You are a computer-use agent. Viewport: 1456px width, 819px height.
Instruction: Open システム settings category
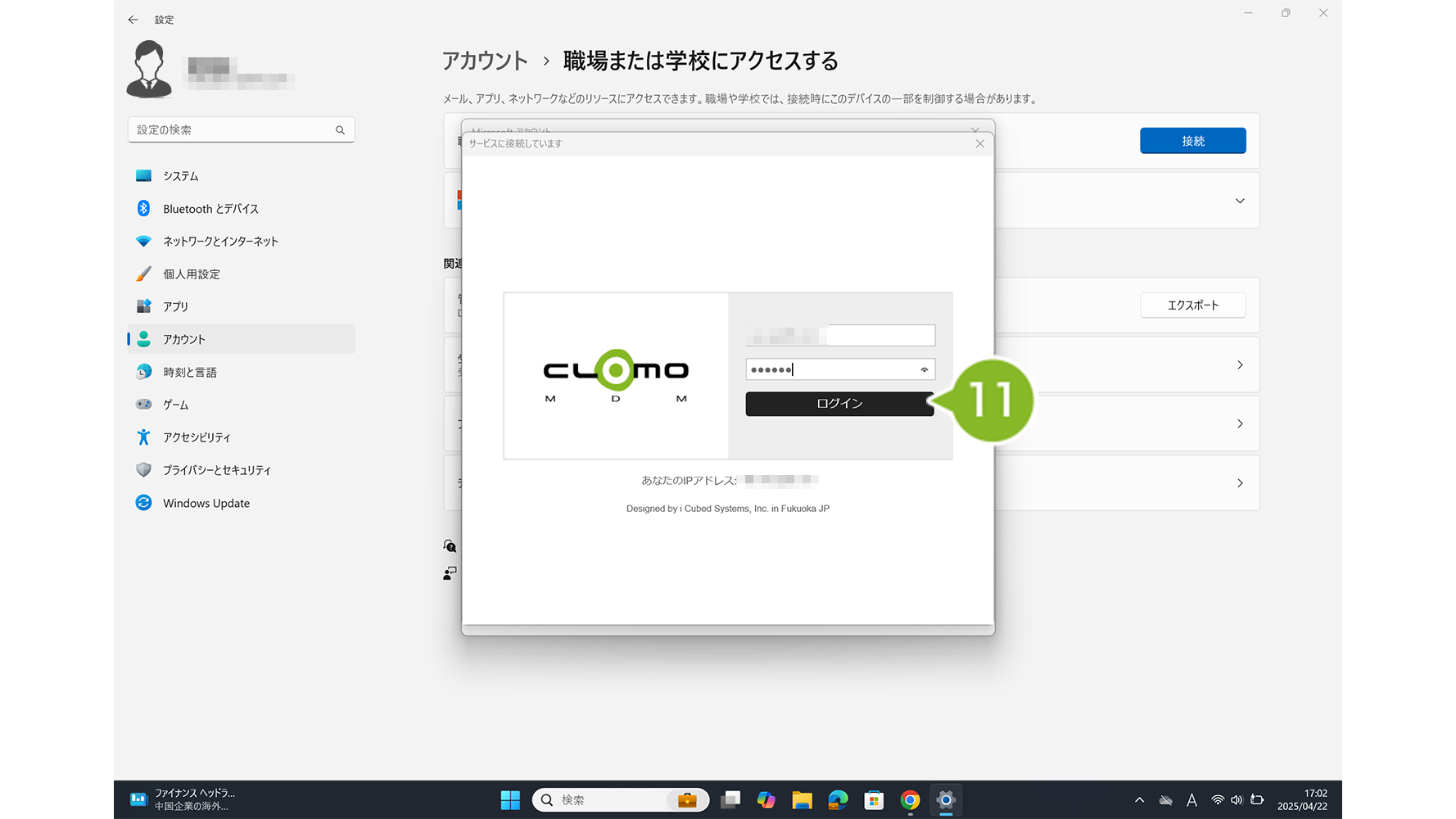[x=241, y=176]
